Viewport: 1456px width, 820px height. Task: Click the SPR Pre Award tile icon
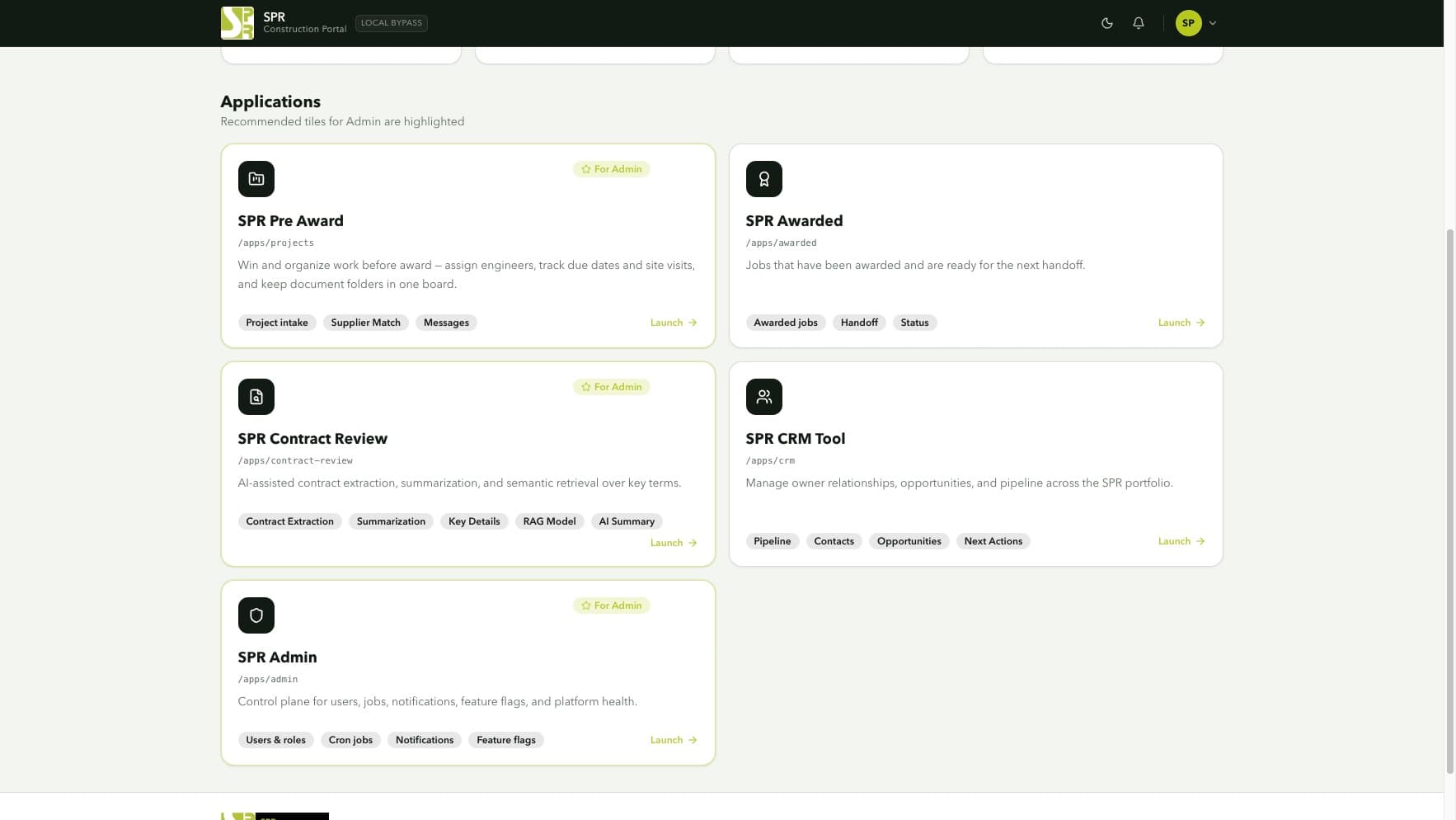click(256, 179)
